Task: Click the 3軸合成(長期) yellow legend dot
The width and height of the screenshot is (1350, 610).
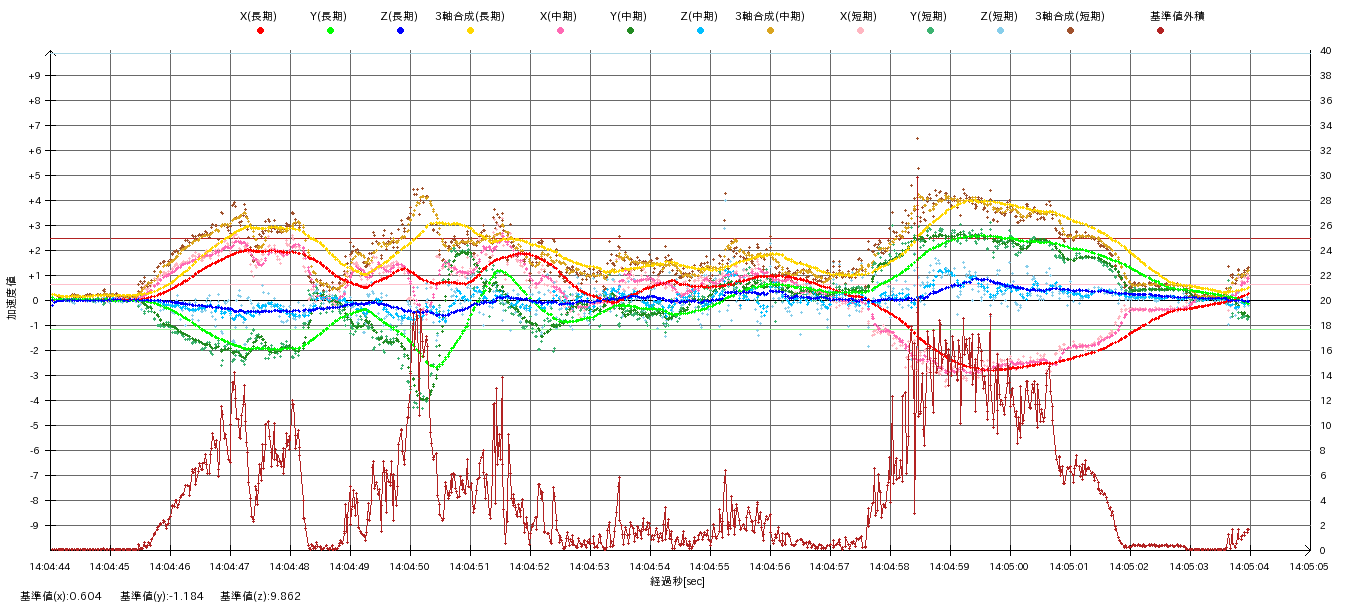Action: (470, 31)
